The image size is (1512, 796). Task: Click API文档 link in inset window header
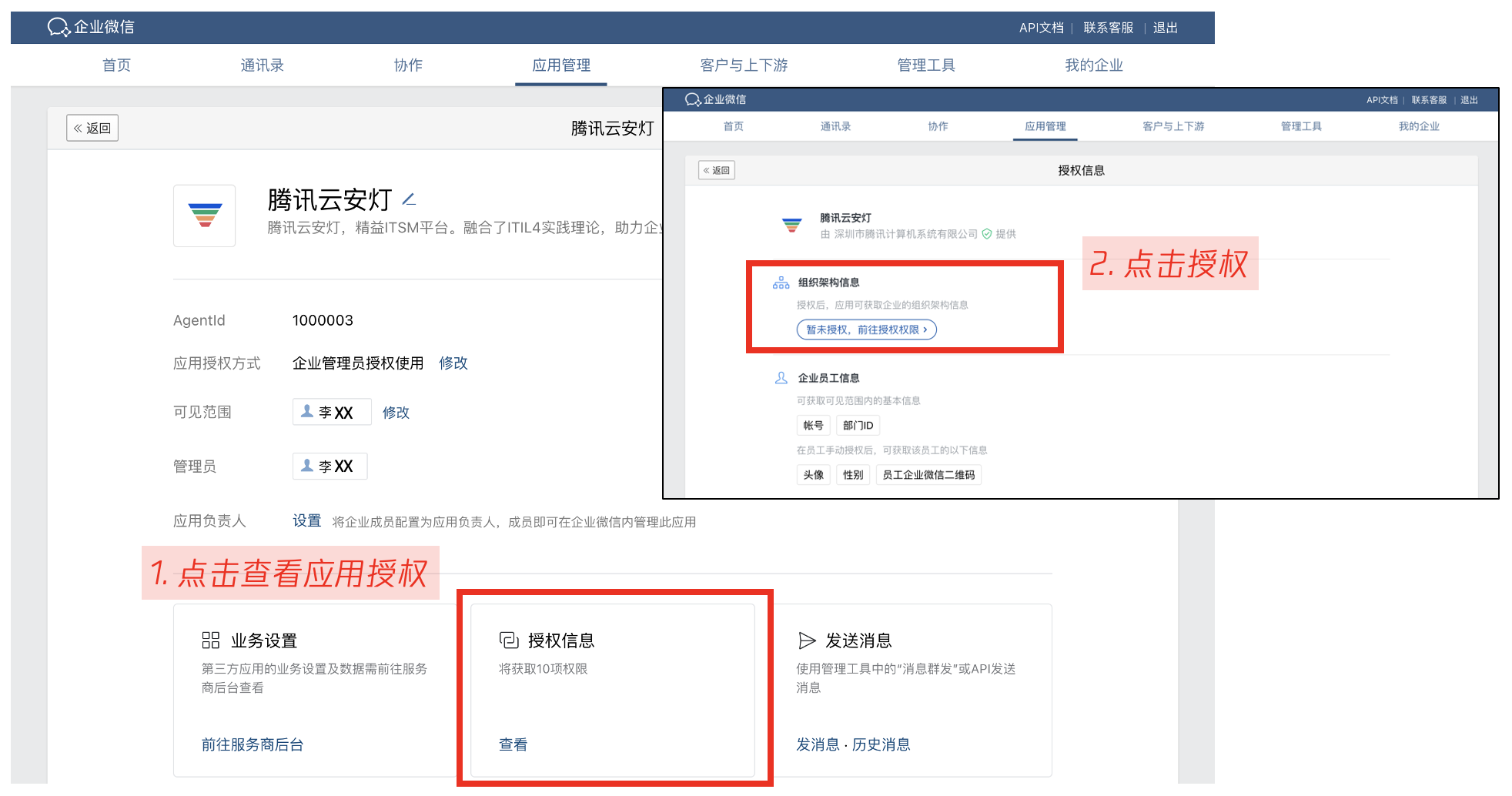(1382, 100)
